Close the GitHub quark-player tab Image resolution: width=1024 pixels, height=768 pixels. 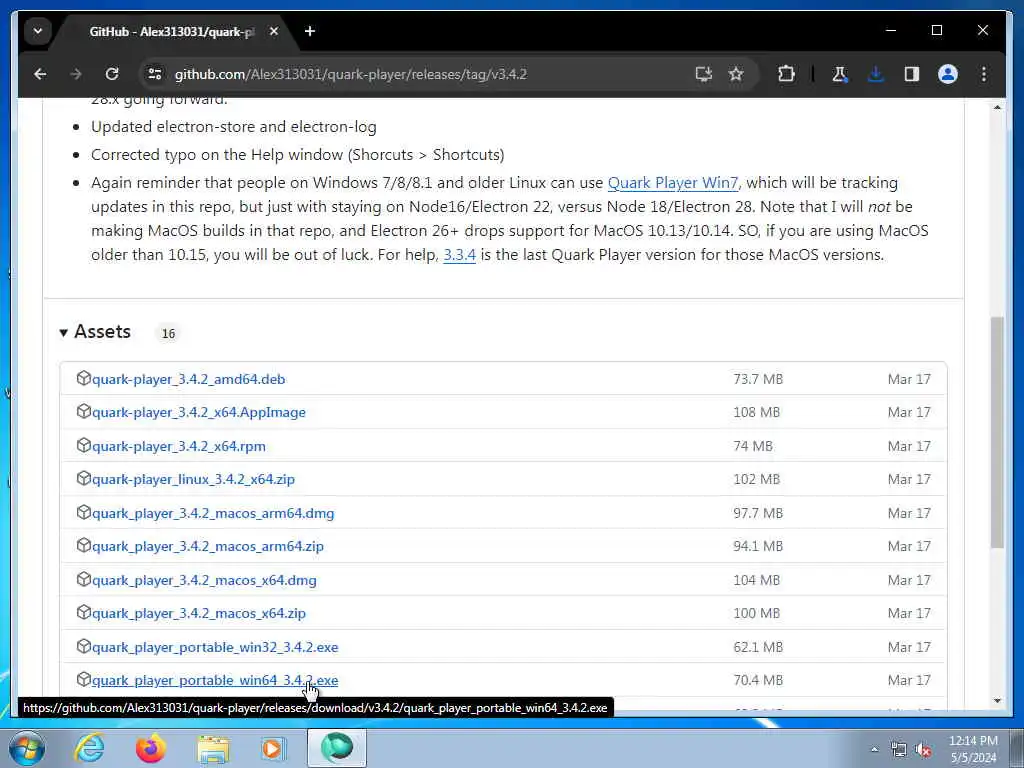(274, 31)
